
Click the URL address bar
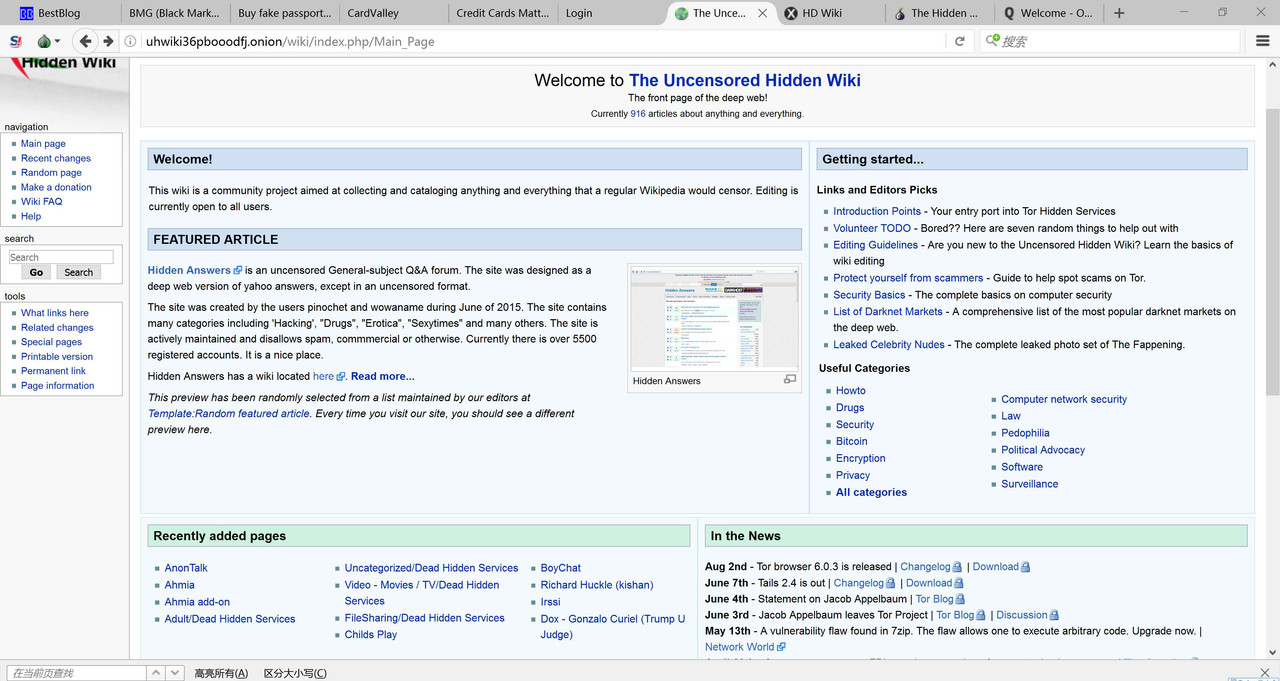pos(540,41)
